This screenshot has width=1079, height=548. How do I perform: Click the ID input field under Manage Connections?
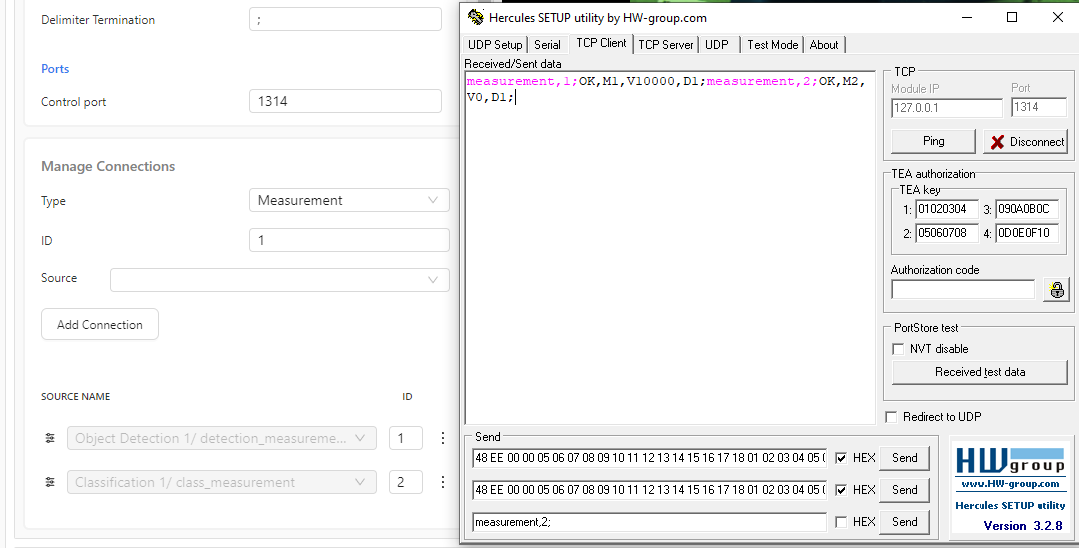point(349,240)
